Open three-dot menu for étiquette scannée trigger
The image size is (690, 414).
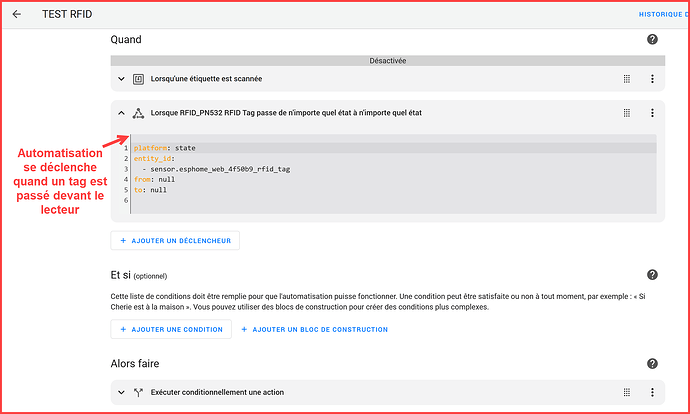click(x=652, y=79)
